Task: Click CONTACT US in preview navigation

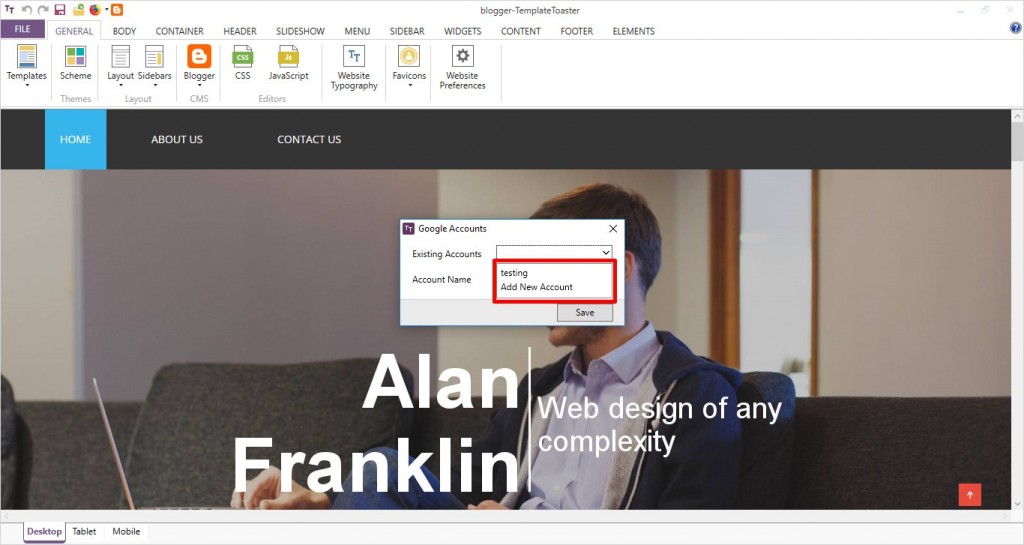Action: point(309,139)
